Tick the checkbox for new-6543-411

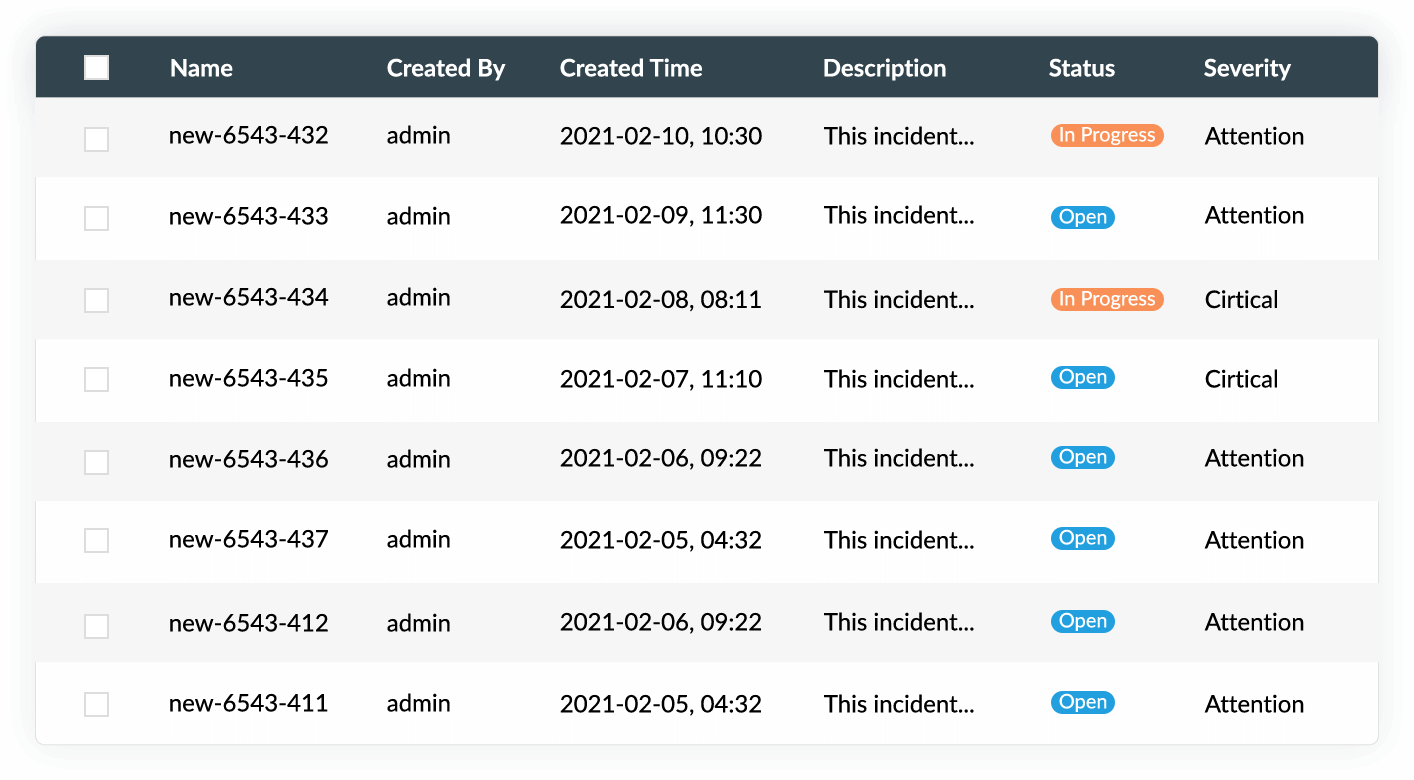97,705
